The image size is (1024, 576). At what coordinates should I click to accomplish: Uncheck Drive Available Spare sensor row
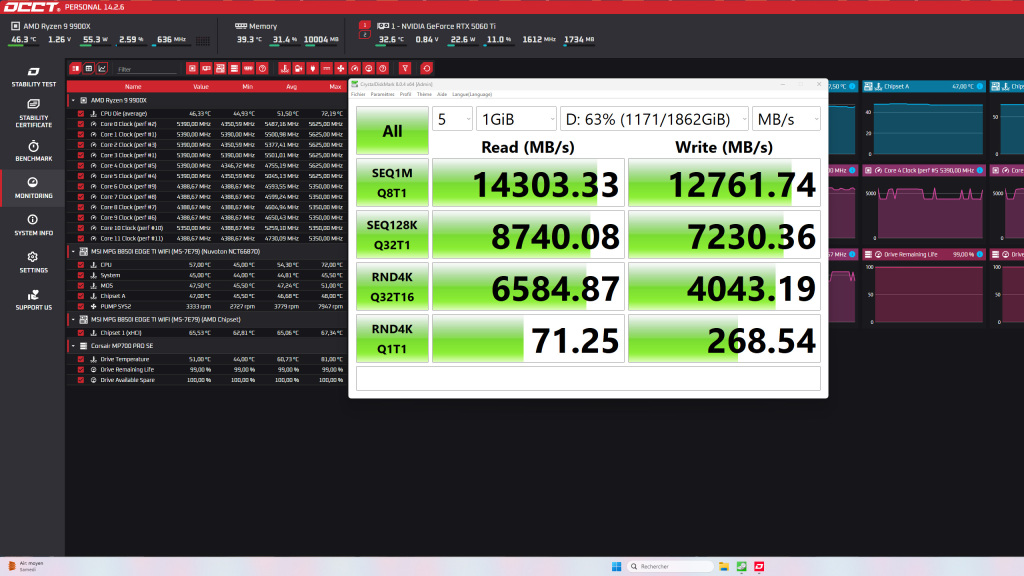(x=81, y=380)
